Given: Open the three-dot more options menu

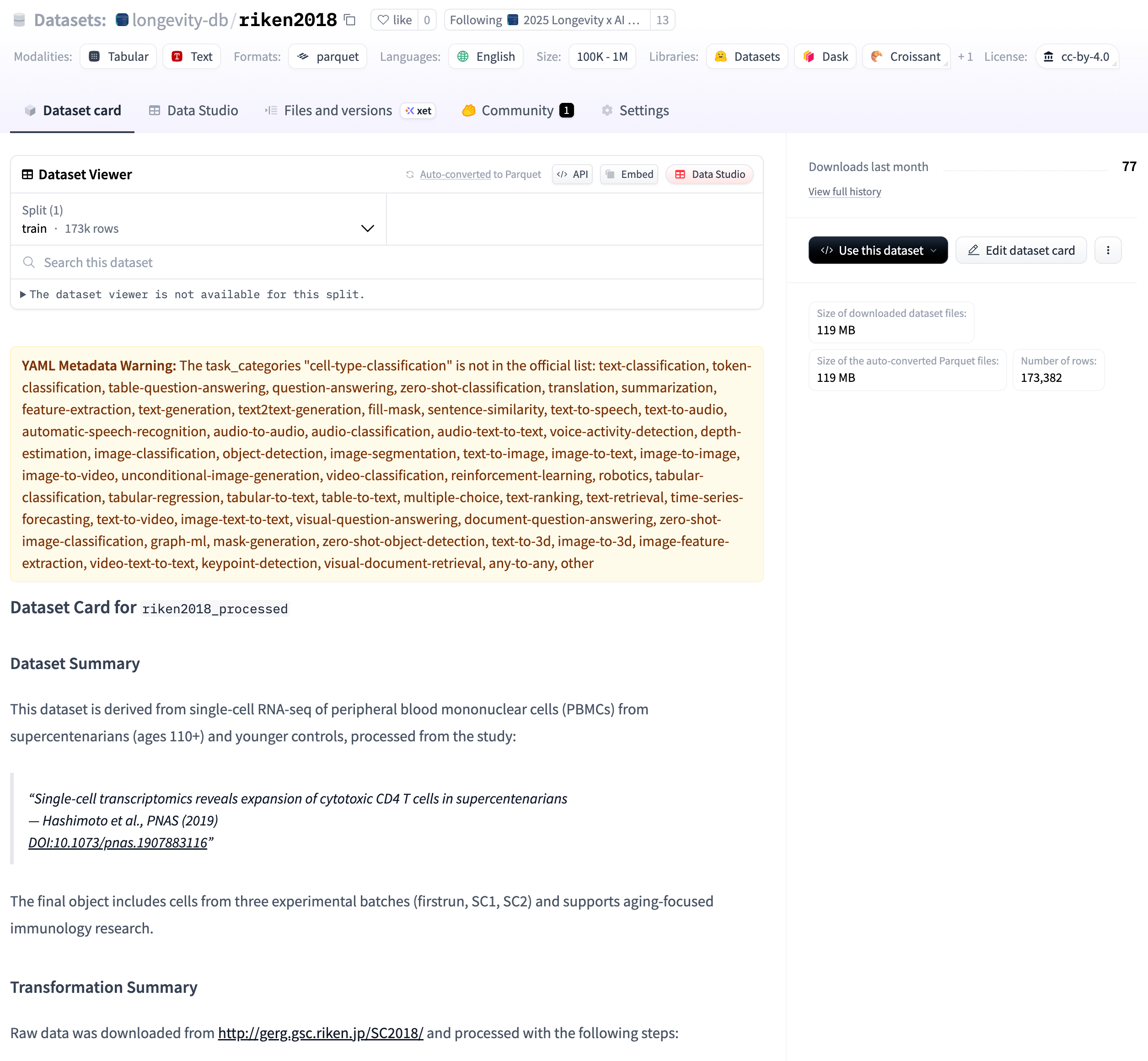Looking at the screenshot, I should click(x=1107, y=250).
